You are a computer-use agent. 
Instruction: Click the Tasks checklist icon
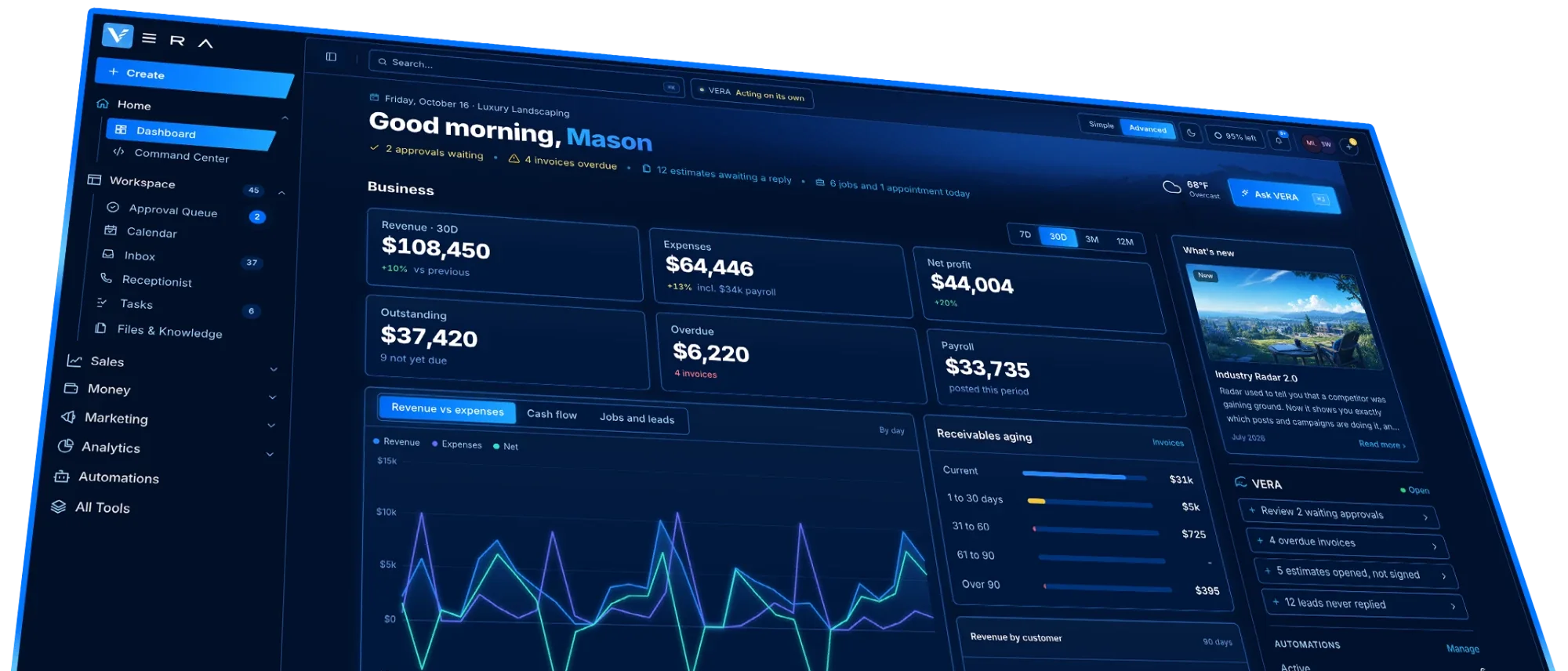102,303
